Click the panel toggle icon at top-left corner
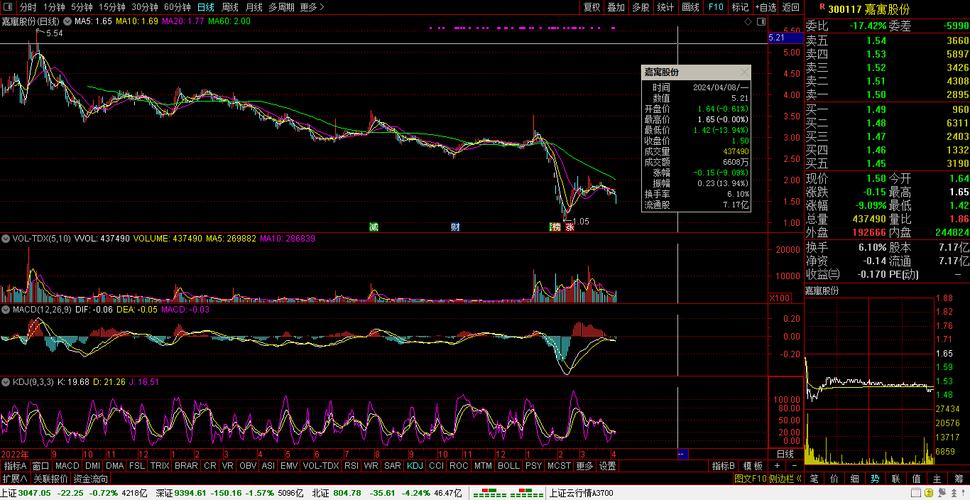The image size is (970, 500). click(7, 7)
